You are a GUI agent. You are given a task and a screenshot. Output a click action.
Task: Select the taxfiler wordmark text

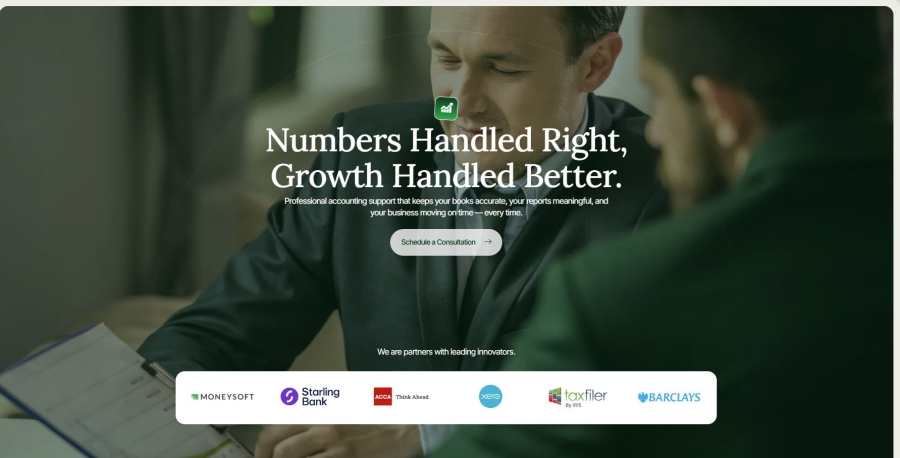(585, 395)
